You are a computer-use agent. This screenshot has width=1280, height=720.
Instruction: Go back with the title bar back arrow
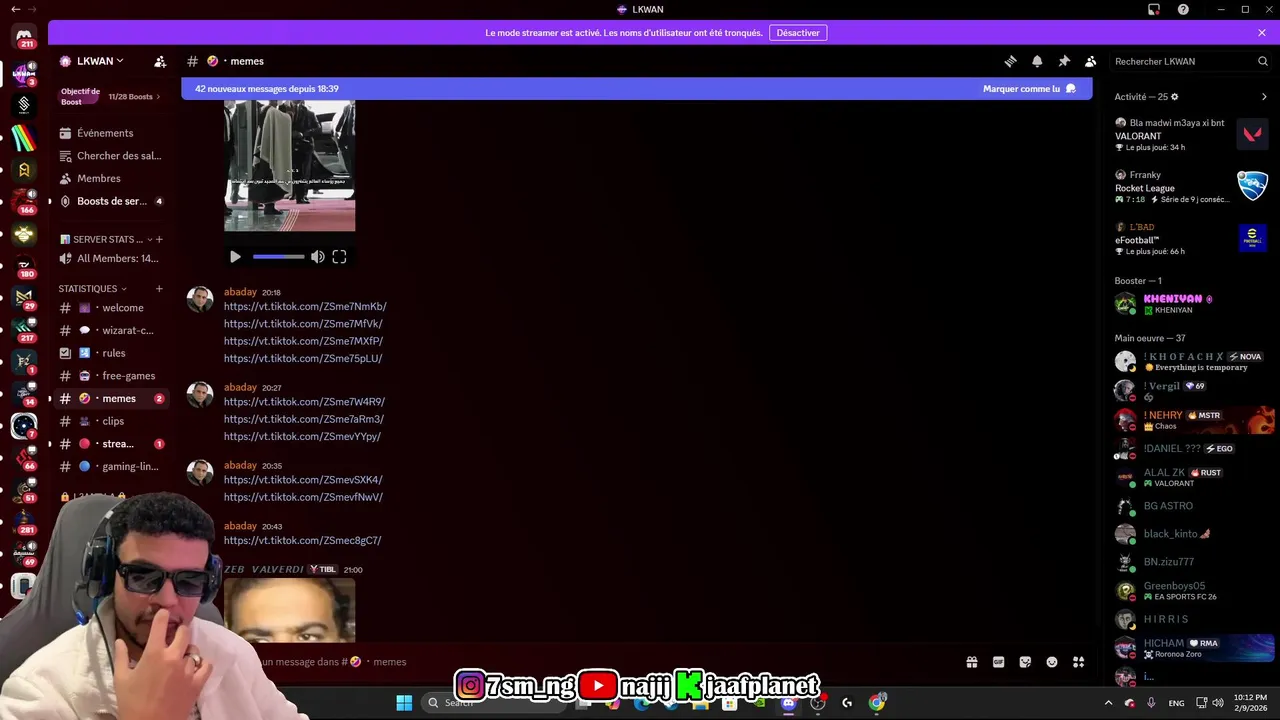click(14, 9)
